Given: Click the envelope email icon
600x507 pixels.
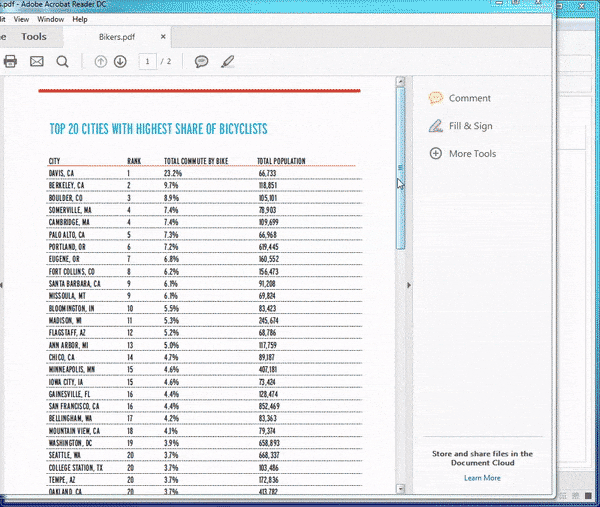Looking at the screenshot, I should click(37, 62).
